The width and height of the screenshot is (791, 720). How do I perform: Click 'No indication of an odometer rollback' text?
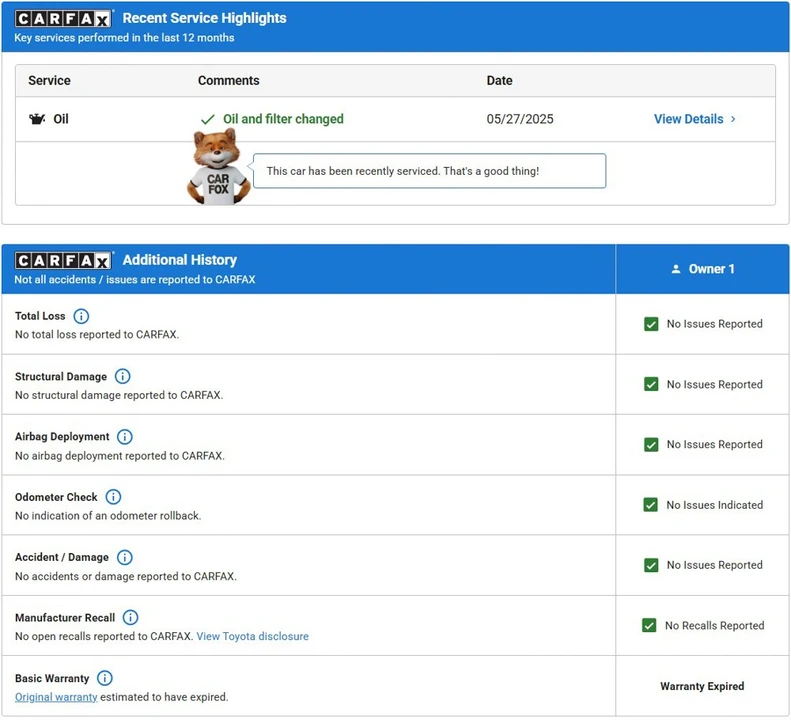(108, 516)
